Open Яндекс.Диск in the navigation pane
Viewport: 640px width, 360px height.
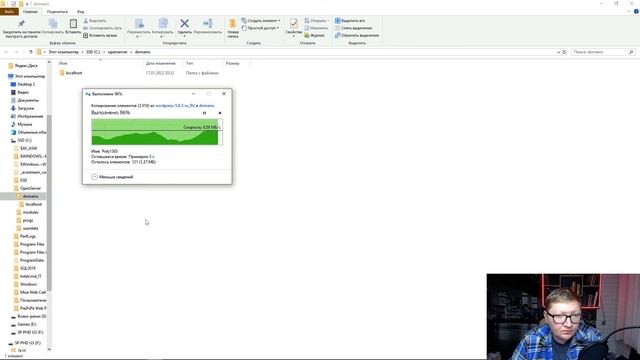point(23,65)
